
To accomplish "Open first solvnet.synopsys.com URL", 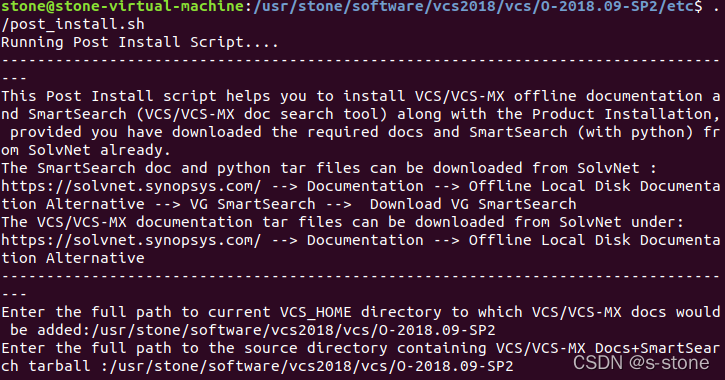I will [131, 186].
